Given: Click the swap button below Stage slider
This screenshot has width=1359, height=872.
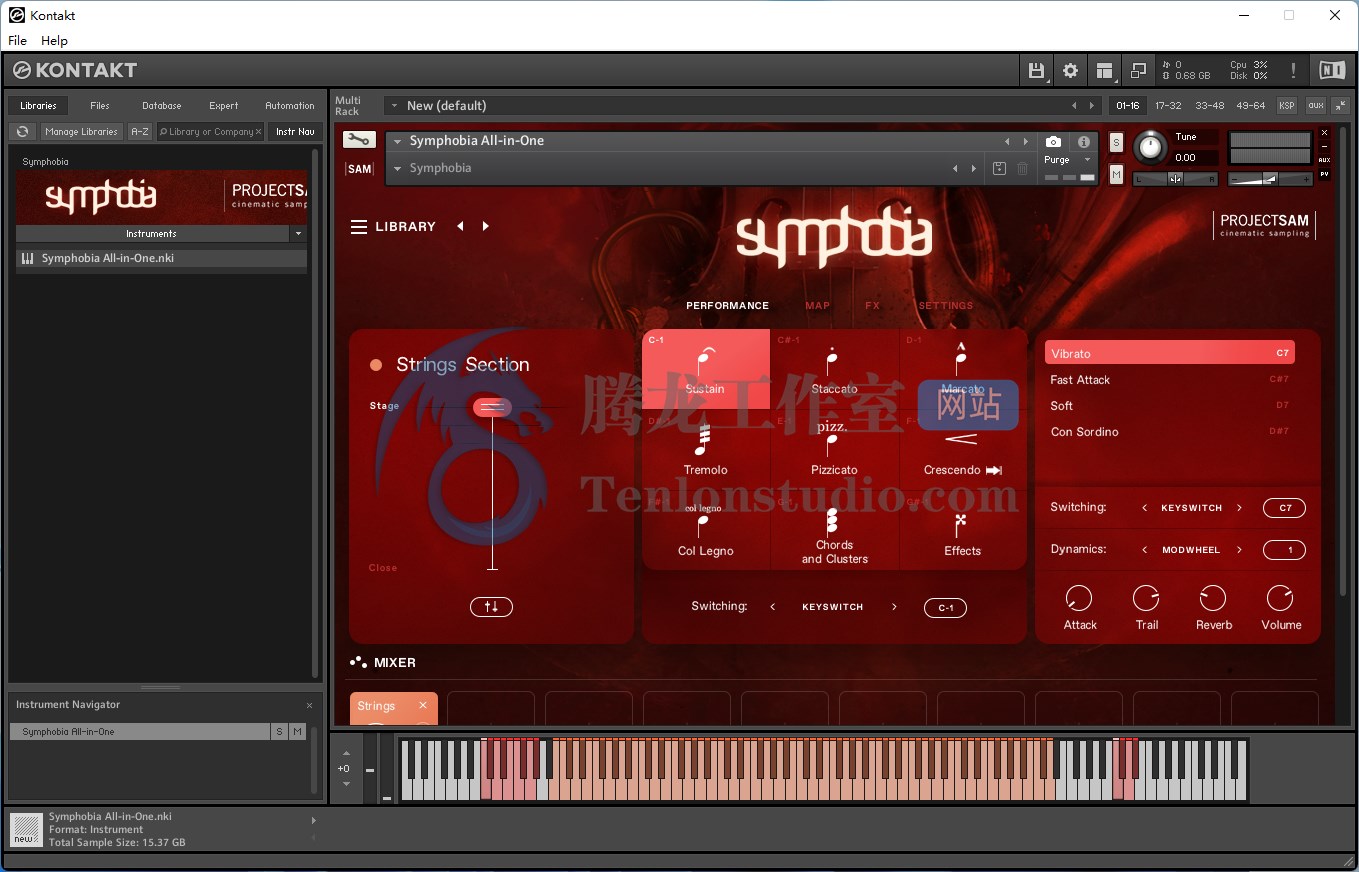Looking at the screenshot, I should (x=491, y=606).
